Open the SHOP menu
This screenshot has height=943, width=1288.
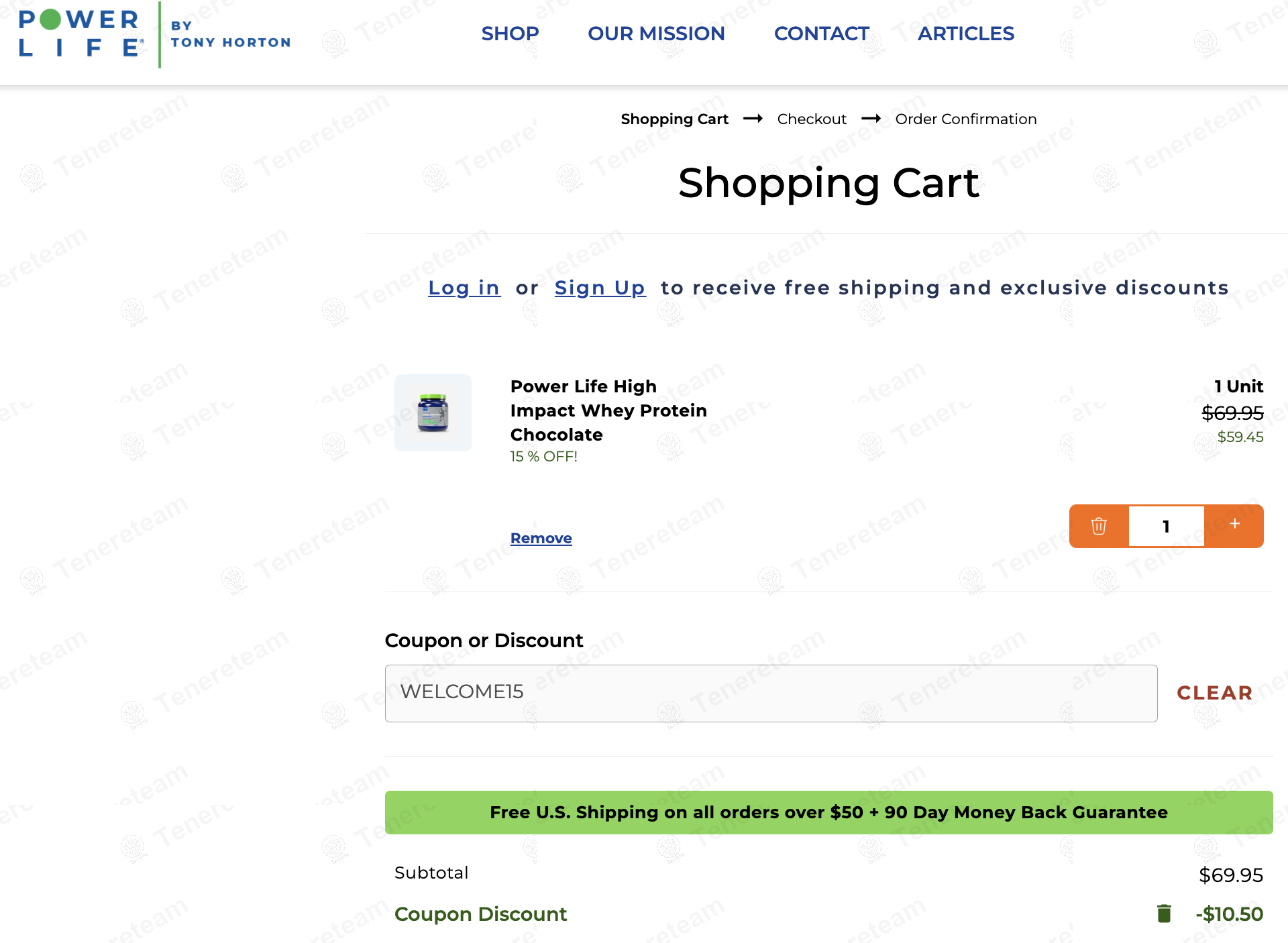coord(510,34)
